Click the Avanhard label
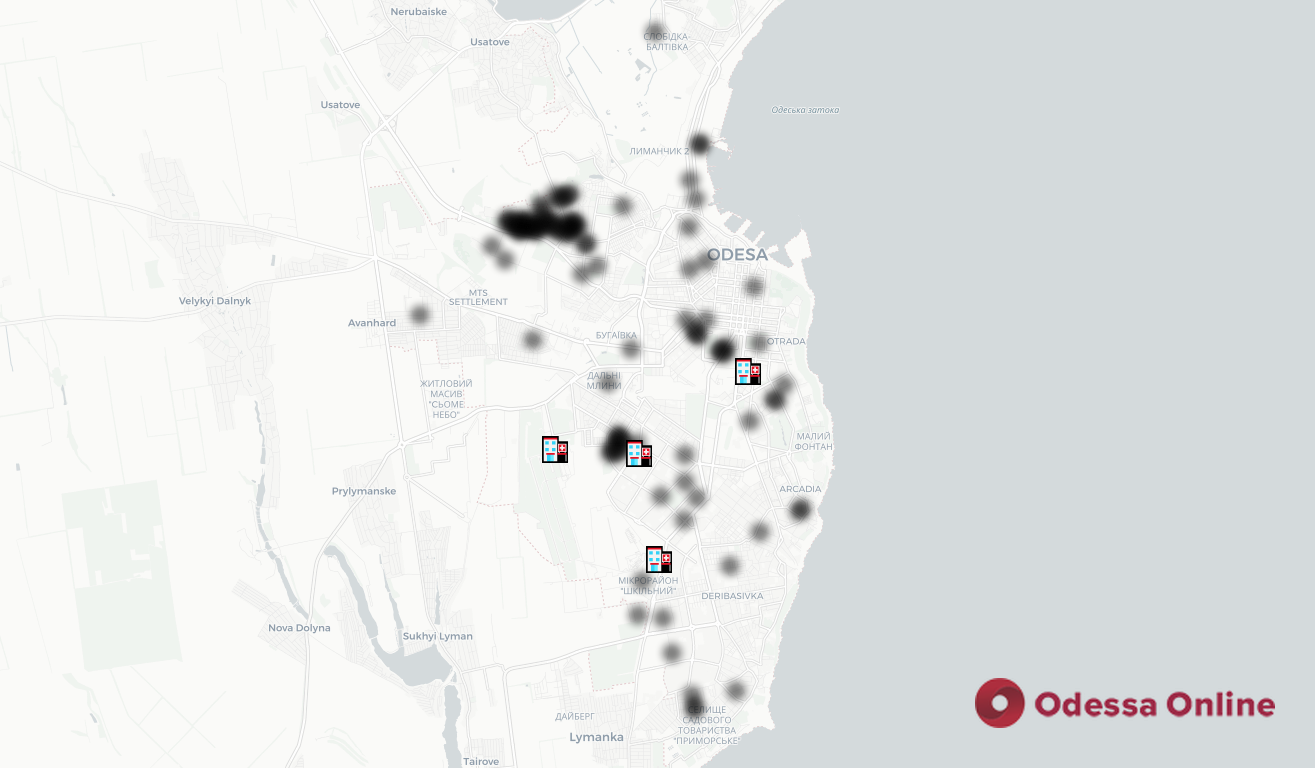Image resolution: width=1315 pixels, height=768 pixels. pyautogui.click(x=372, y=323)
